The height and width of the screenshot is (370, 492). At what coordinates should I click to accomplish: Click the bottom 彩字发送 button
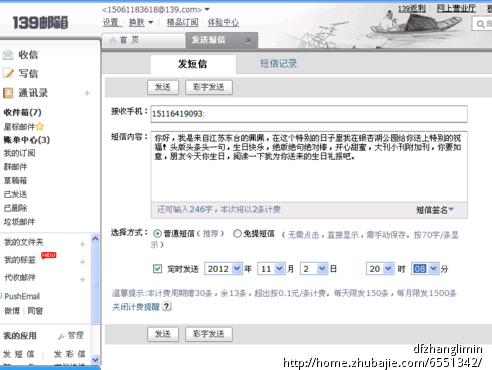pyautogui.click(x=209, y=334)
